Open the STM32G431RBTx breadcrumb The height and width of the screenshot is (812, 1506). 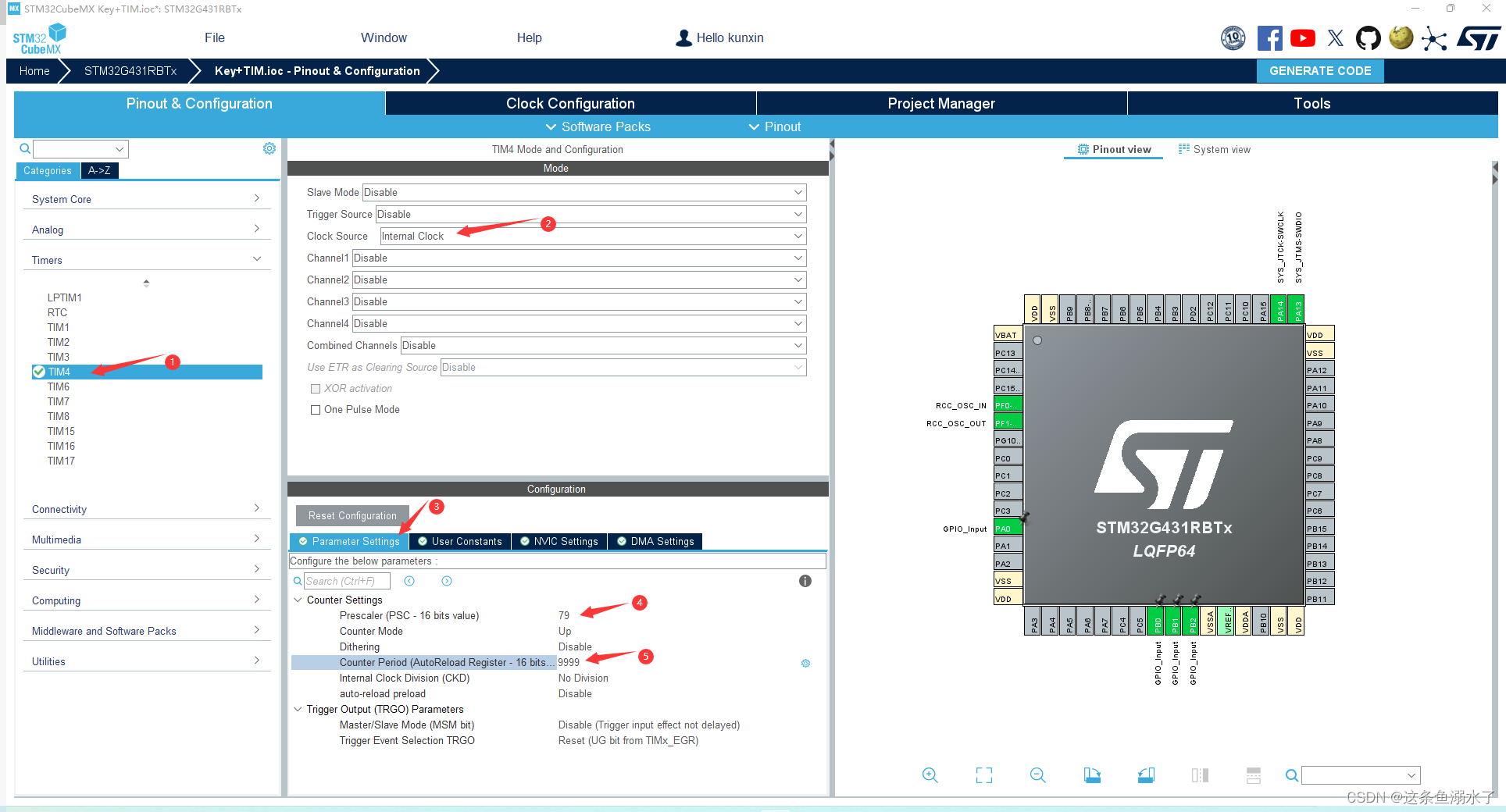(x=130, y=70)
